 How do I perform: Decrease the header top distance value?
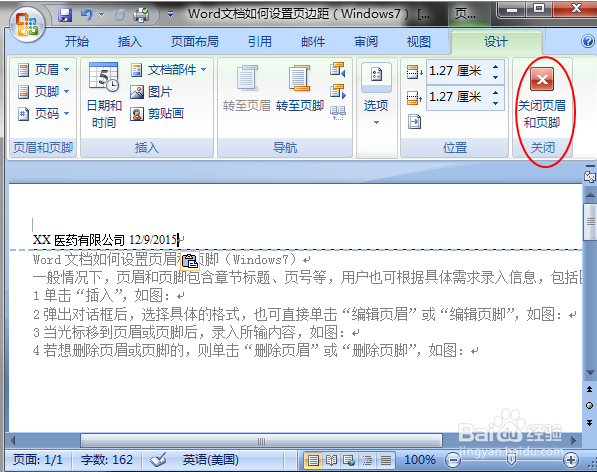(x=495, y=77)
